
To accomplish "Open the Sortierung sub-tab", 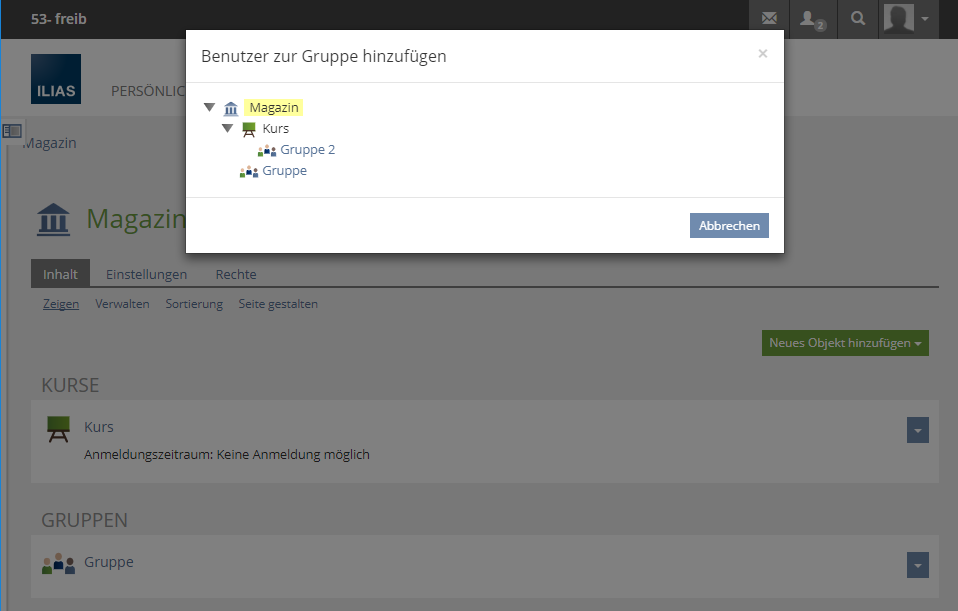I will click(x=194, y=304).
